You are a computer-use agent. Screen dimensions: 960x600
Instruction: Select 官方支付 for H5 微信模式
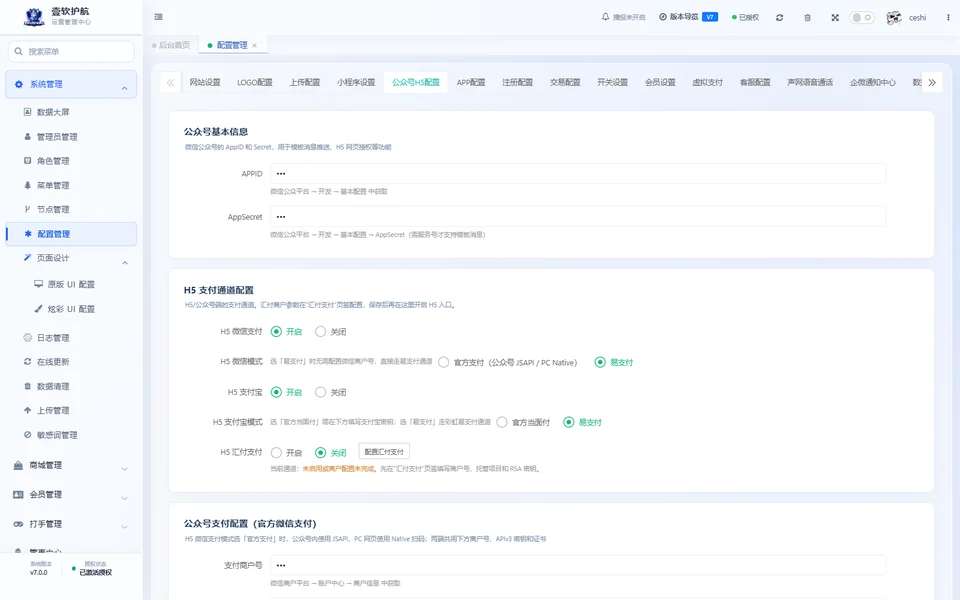[x=444, y=362]
